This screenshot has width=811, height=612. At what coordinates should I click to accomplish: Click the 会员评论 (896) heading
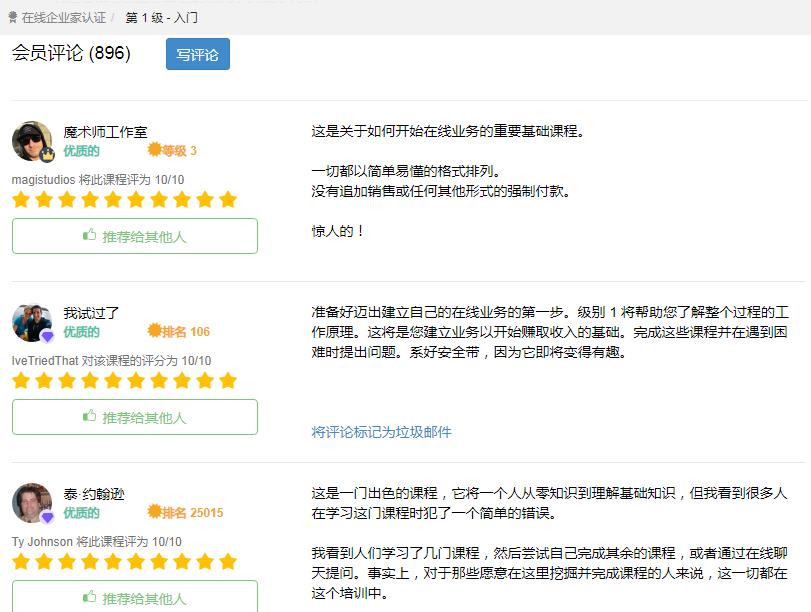click(71, 53)
